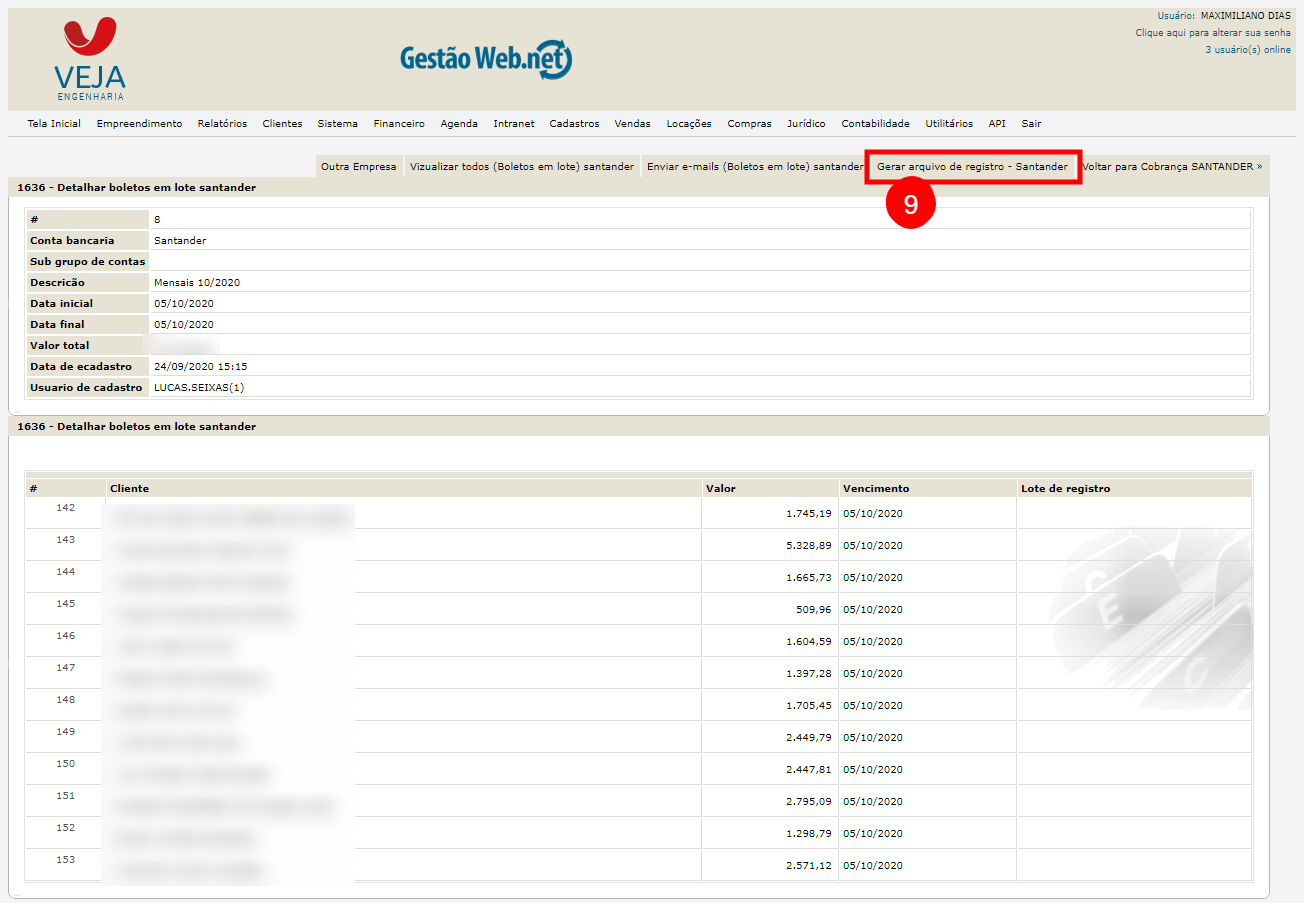Open the Empreendimento menu
Image resolution: width=1304 pixels, height=903 pixels.
tap(139, 124)
